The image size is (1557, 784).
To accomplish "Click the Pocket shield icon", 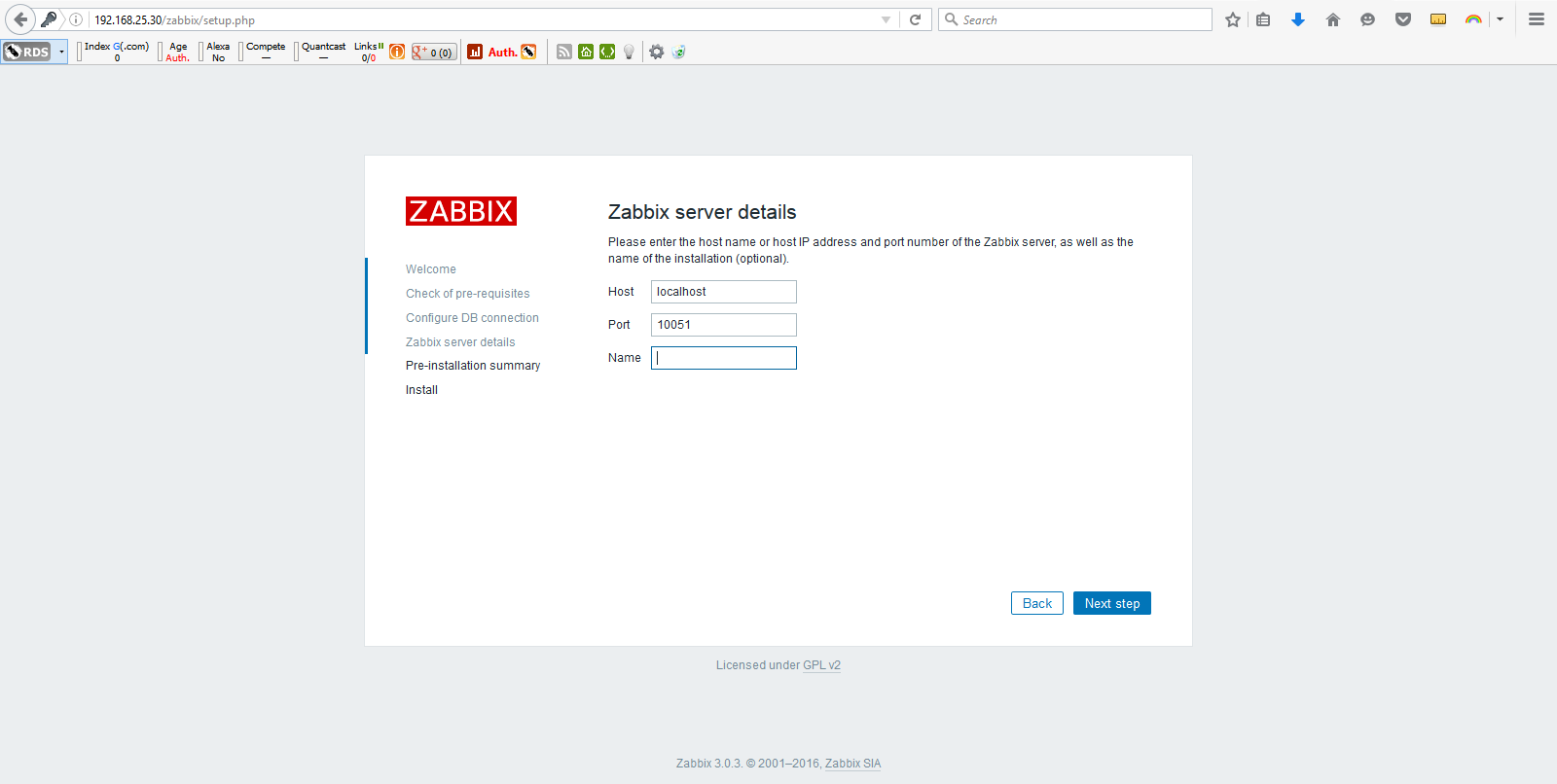I will (x=1402, y=19).
